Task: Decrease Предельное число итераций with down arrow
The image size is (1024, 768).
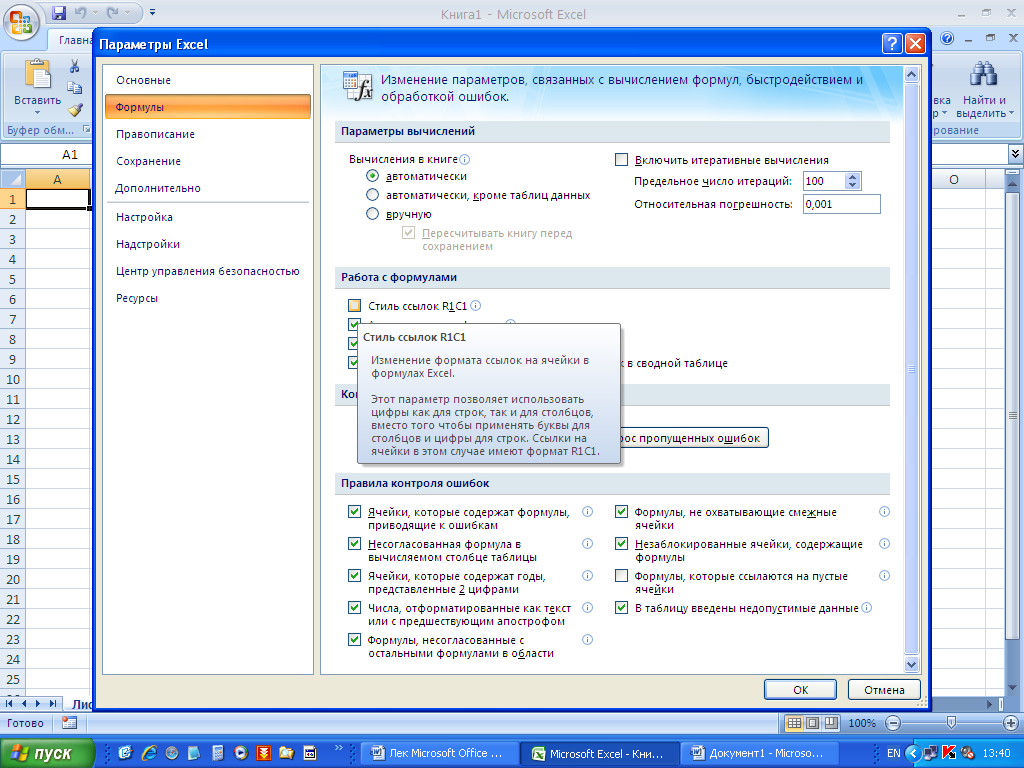Action: (x=852, y=185)
